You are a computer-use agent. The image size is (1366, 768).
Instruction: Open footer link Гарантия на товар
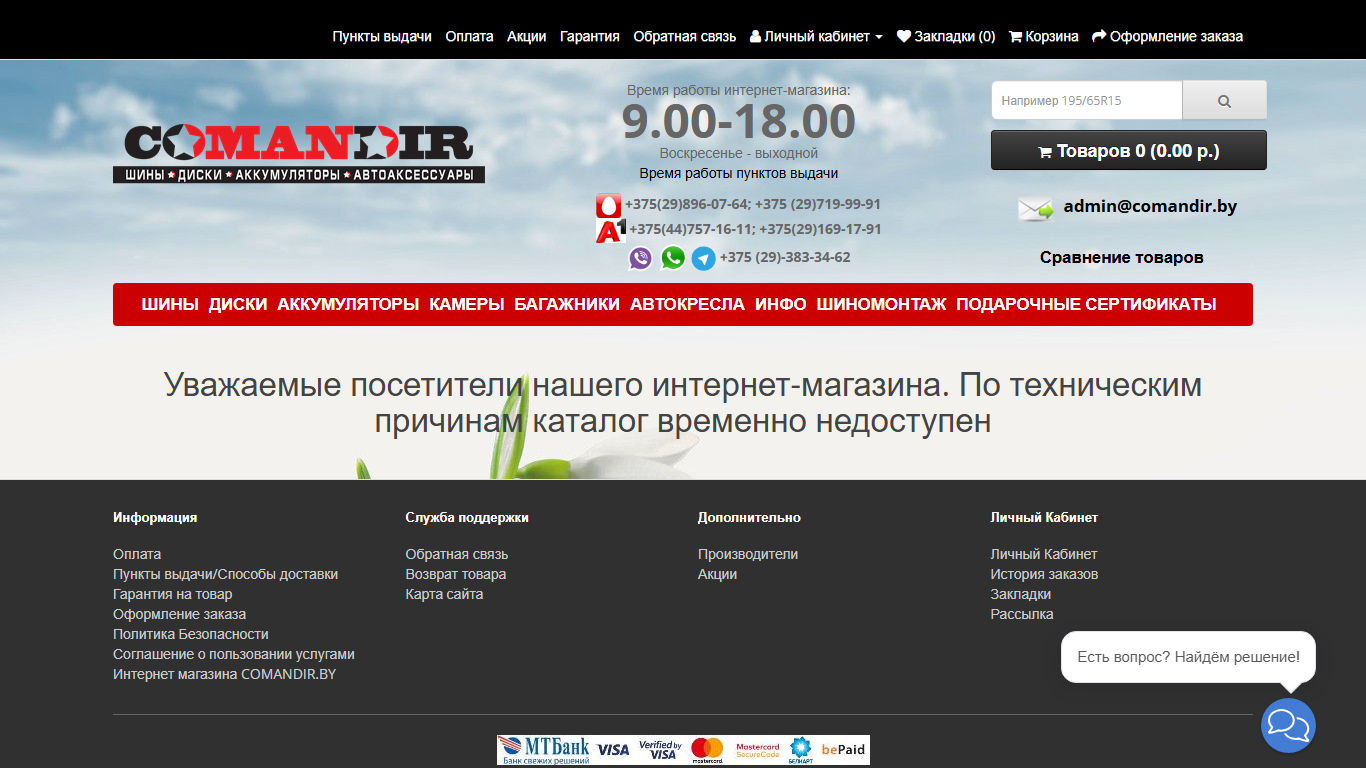pyautogui.click(x=172, y=594)
